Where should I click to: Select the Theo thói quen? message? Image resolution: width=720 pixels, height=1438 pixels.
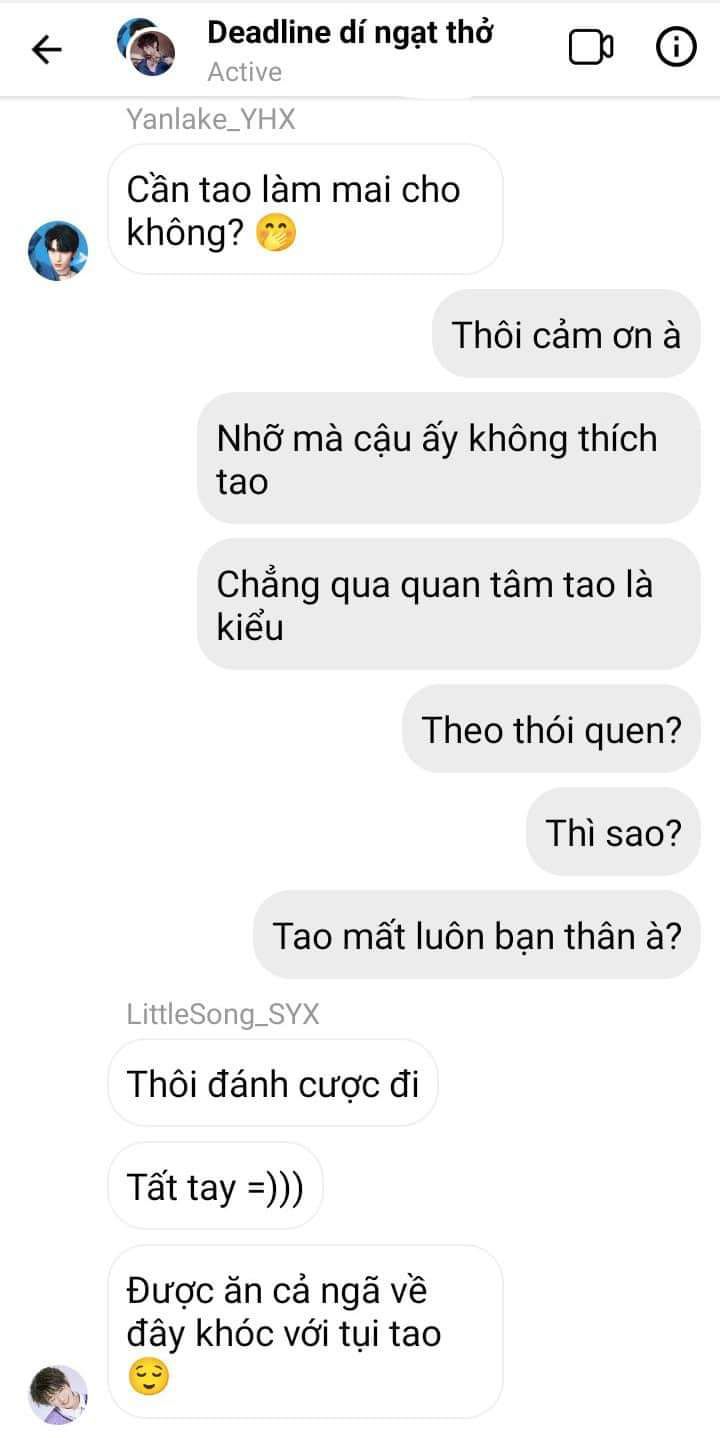click(x=551, y=729)
